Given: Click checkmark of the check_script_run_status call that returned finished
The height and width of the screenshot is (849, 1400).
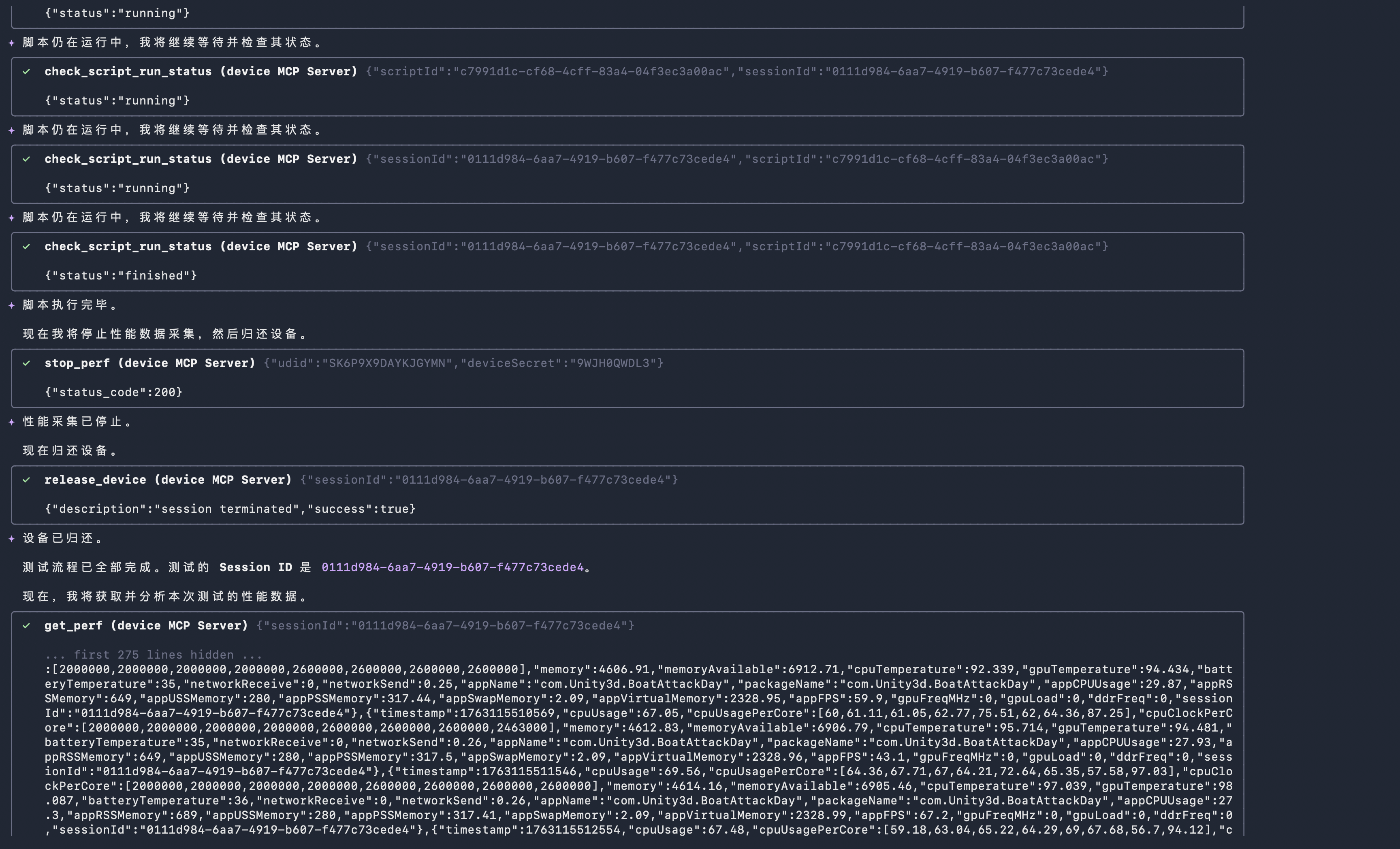Looking at the screenshot, I should tap(26, 247).
